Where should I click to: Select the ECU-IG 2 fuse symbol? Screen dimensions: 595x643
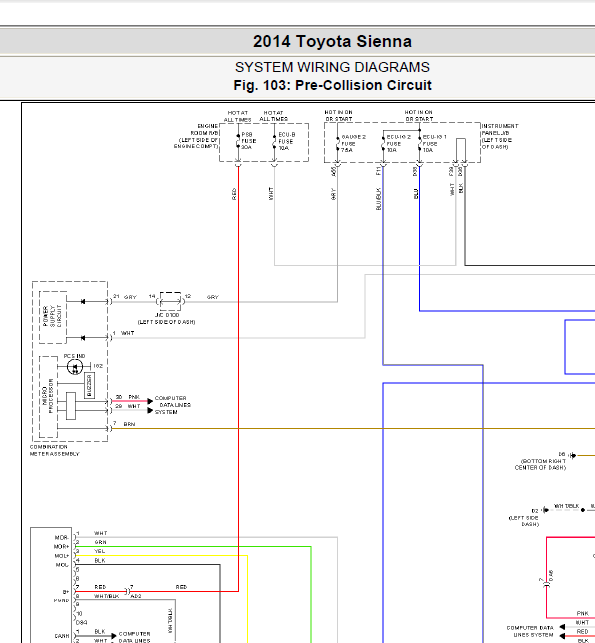pyautogui.click(x=383, y=144)
